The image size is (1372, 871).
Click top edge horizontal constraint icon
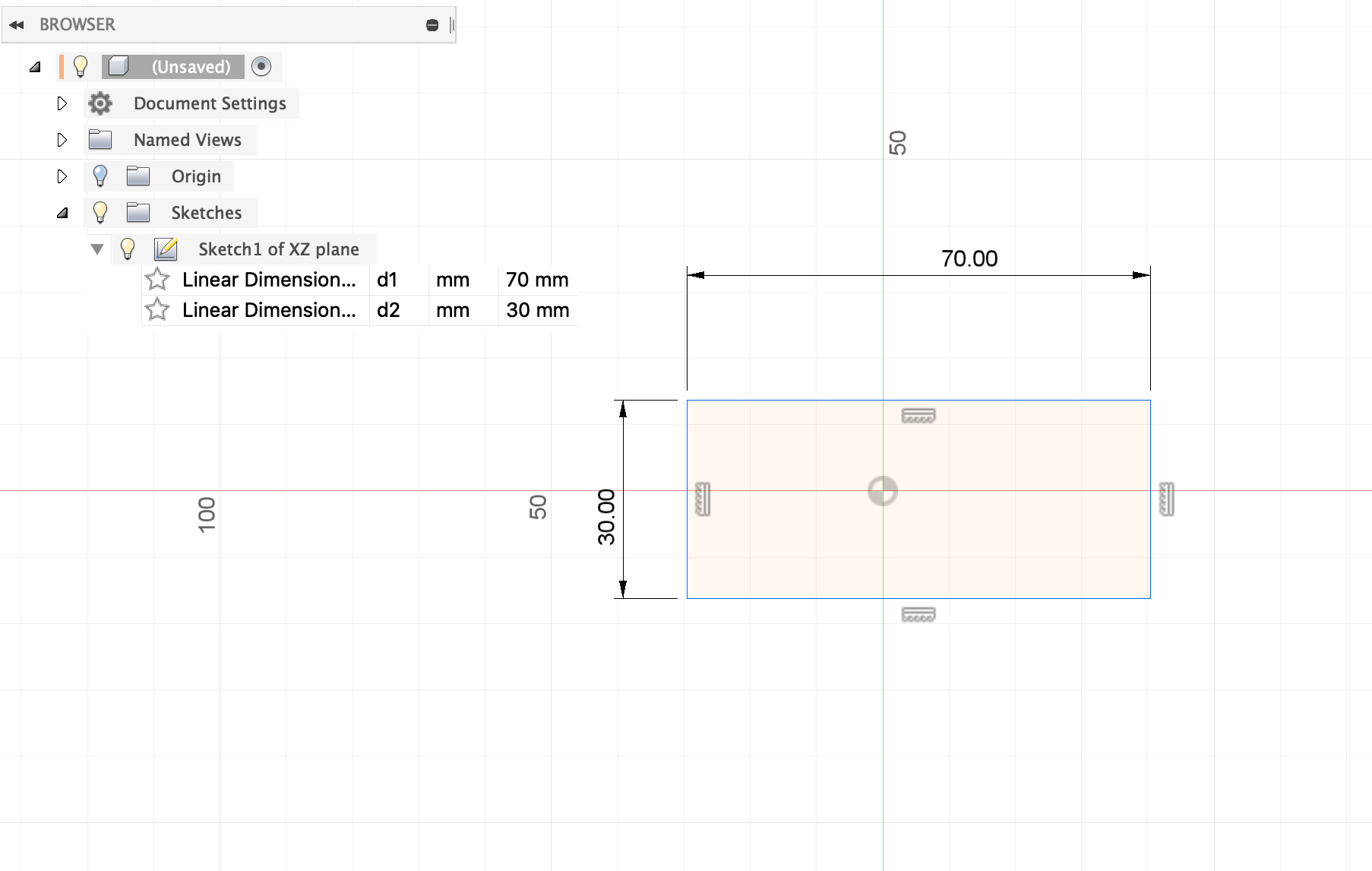[x=918, y=416]
